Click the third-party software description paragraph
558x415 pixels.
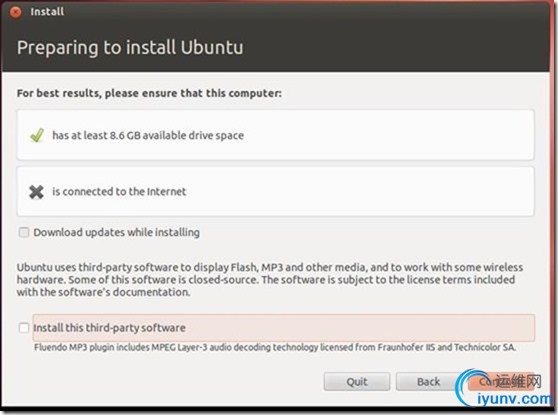[x=270, y=280]
